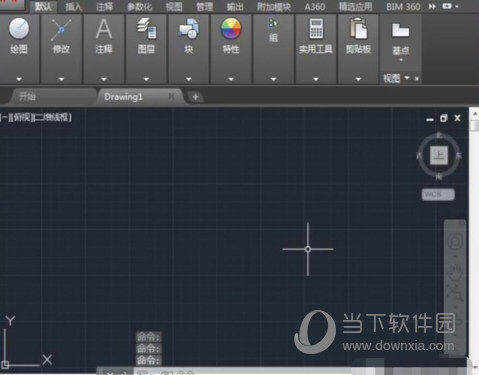Switch to the 注释 ribbon tab
The image size is (479, 375).
[x=104, y=6]
